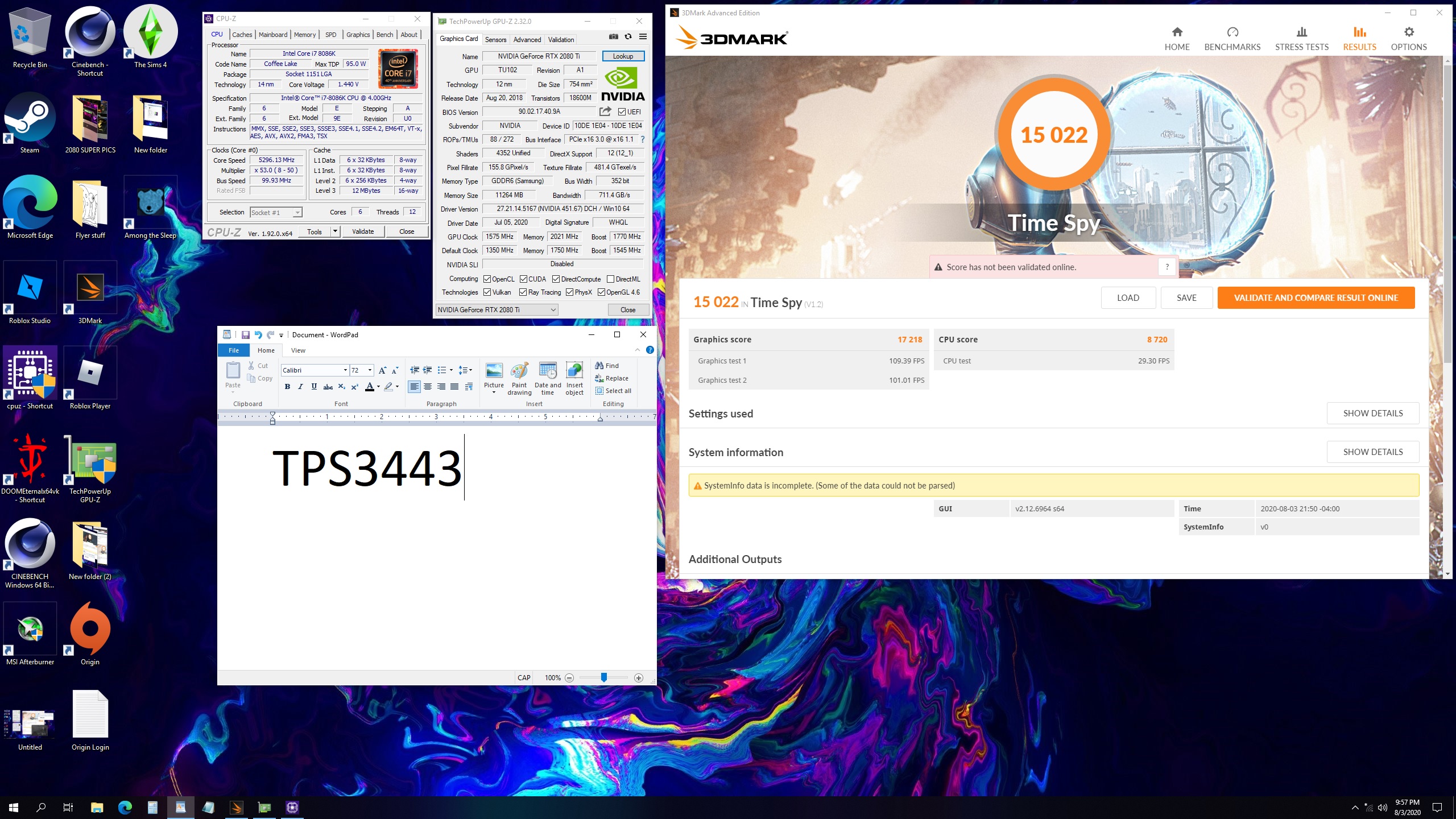The width and height of the screenshot is (1456, 819).
Task: Click the GPU-Z refresh icon
Action: 628,37
